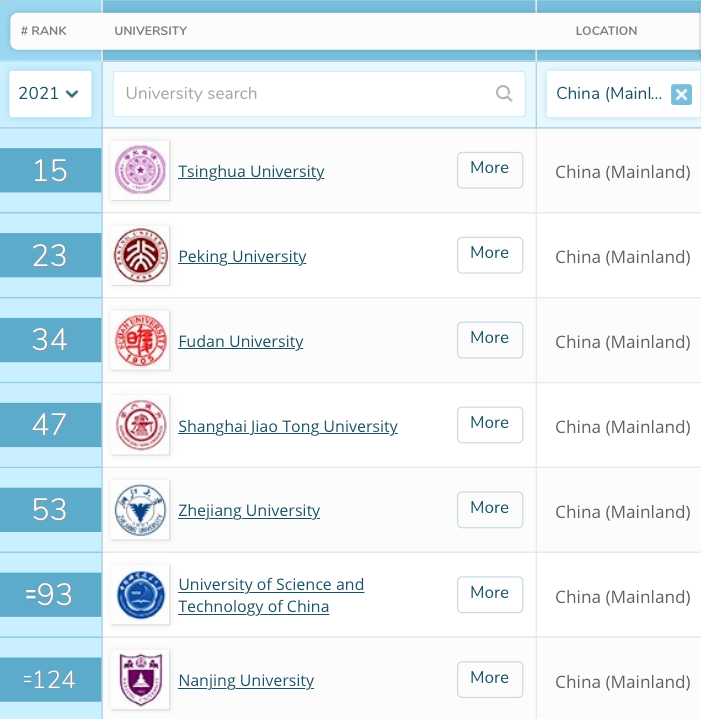Click More button for Shanghai Jiao Tong University
The image size is (701, 719).
pos(490,425)
